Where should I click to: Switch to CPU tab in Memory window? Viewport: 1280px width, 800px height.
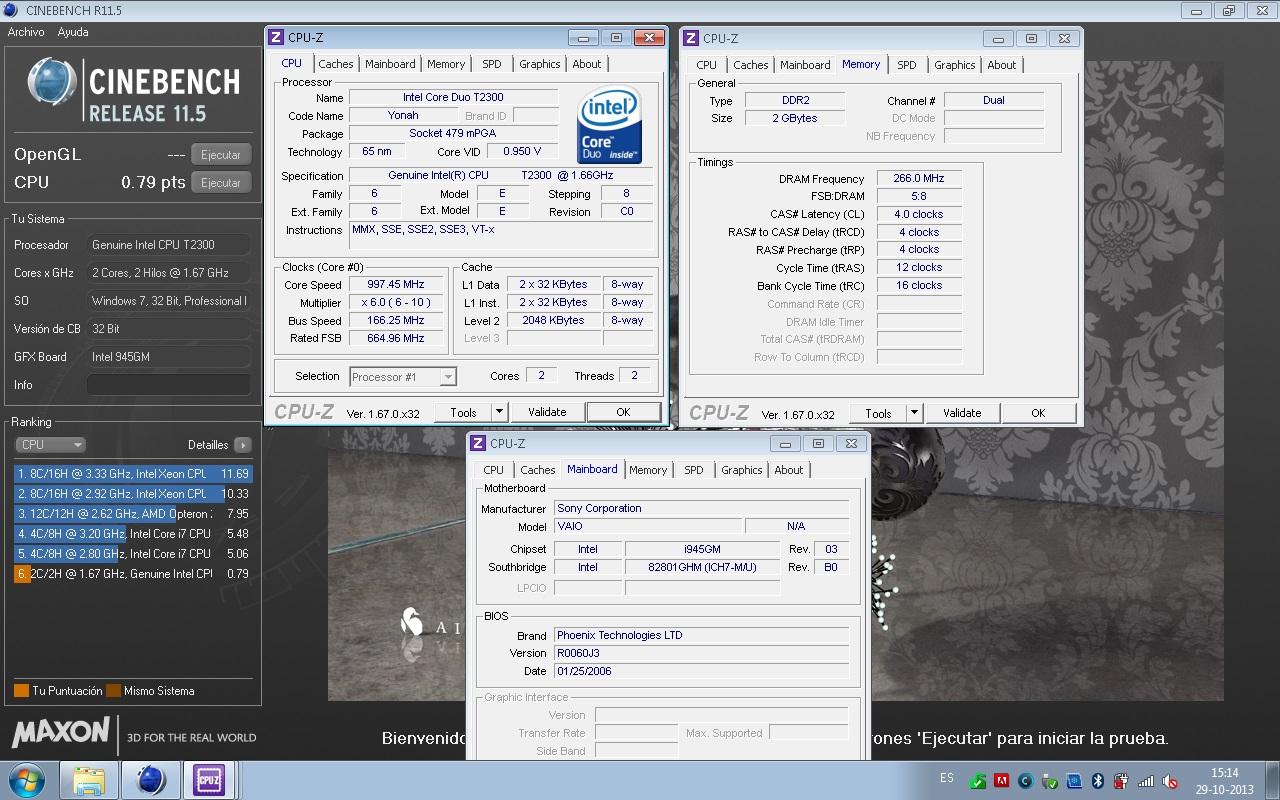(x=707, y=65)
